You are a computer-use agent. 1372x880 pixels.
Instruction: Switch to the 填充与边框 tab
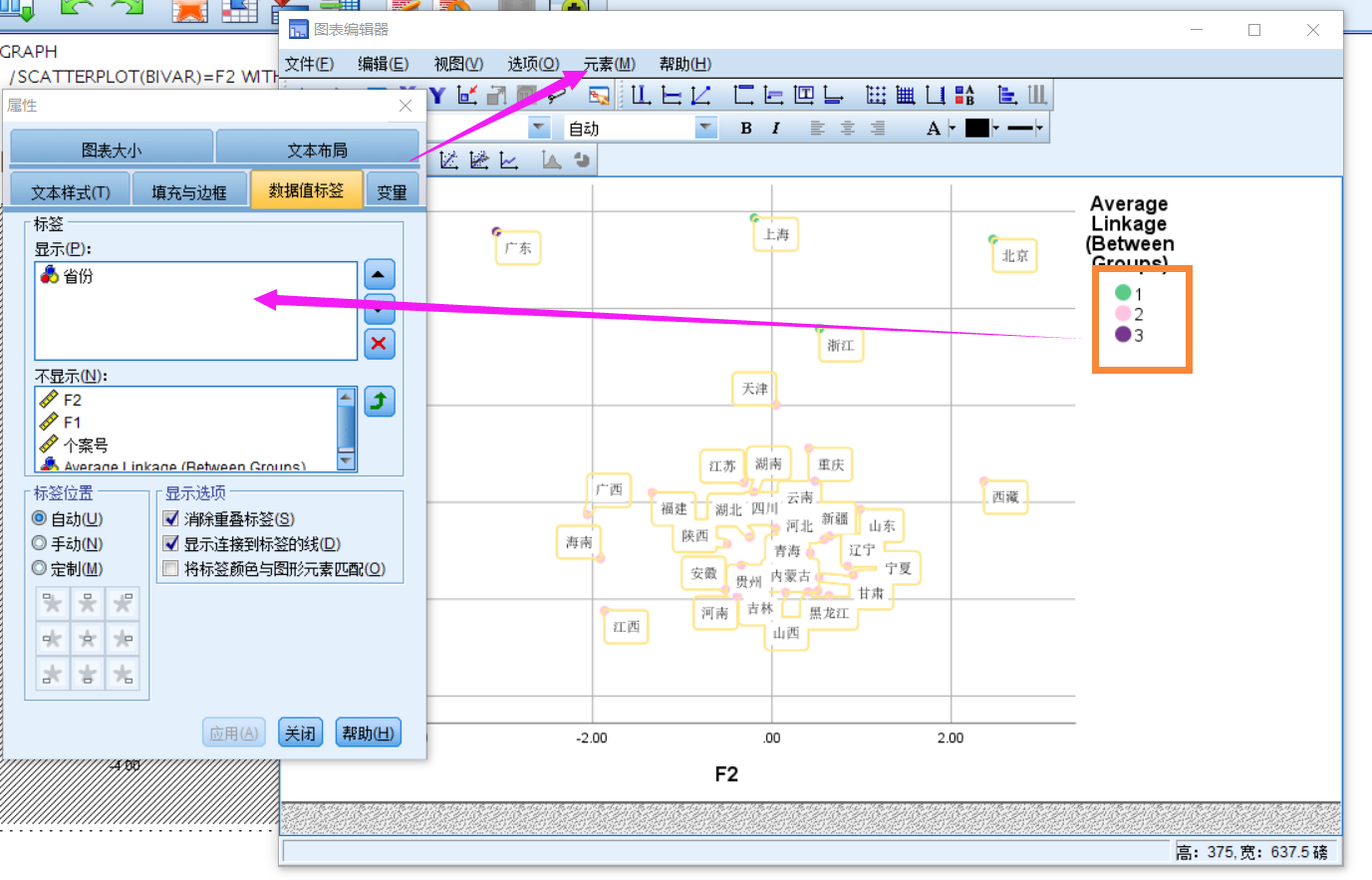(x=189, y=190)
